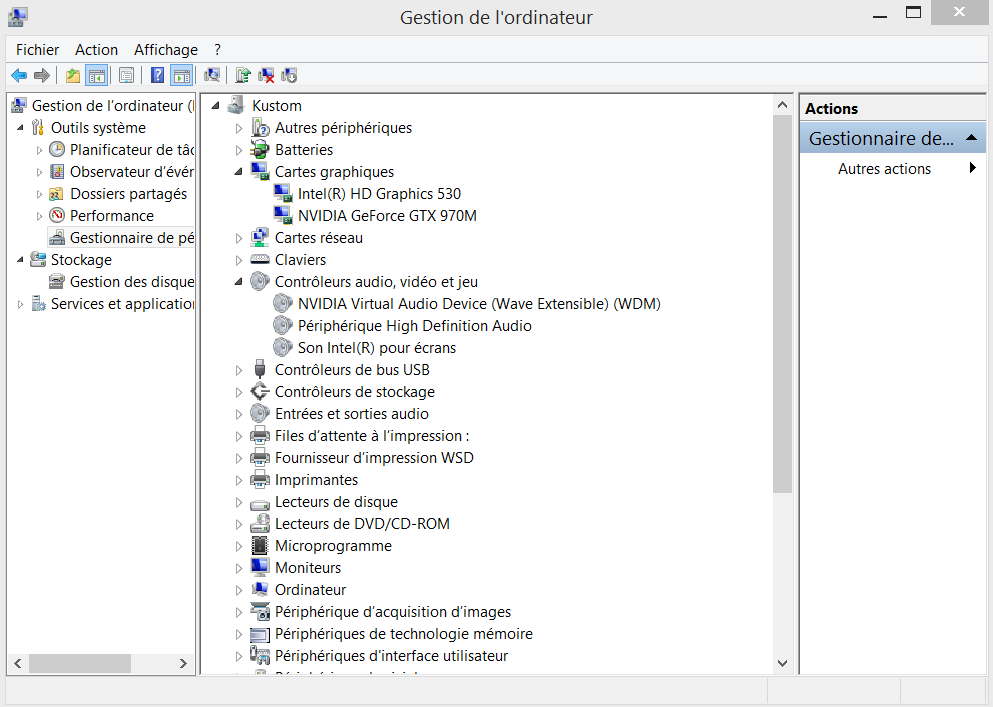Viewport: 993px width, 707px height.
Task: Expand Observateur d'événements node arrow
Action: [x=39, y=172]
